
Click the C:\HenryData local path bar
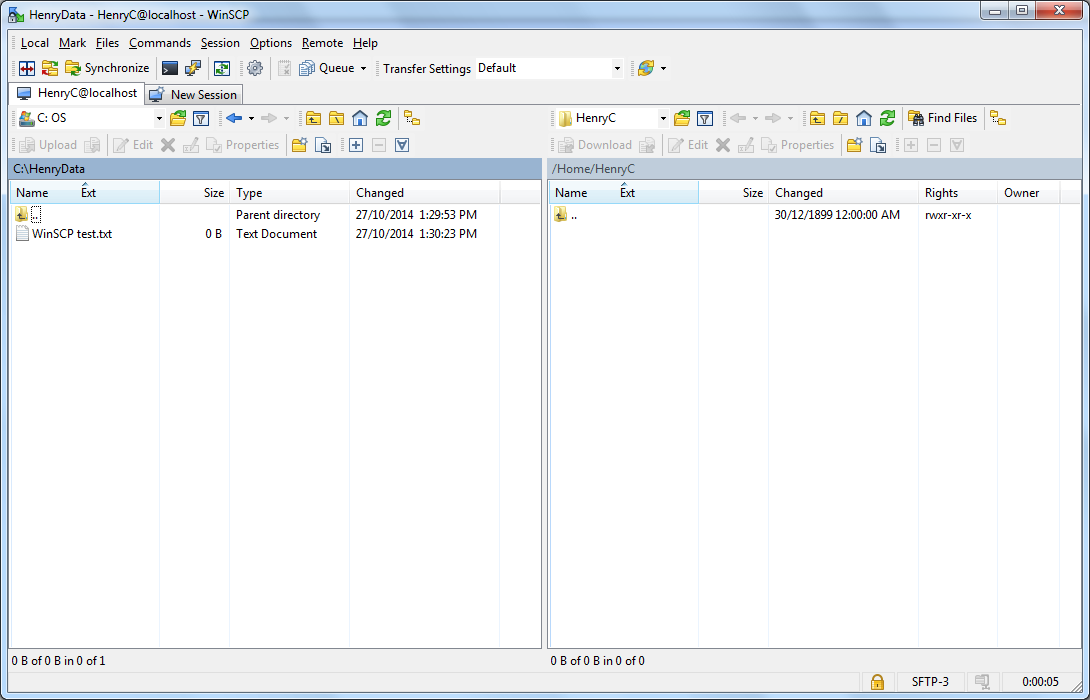(276, 169)
